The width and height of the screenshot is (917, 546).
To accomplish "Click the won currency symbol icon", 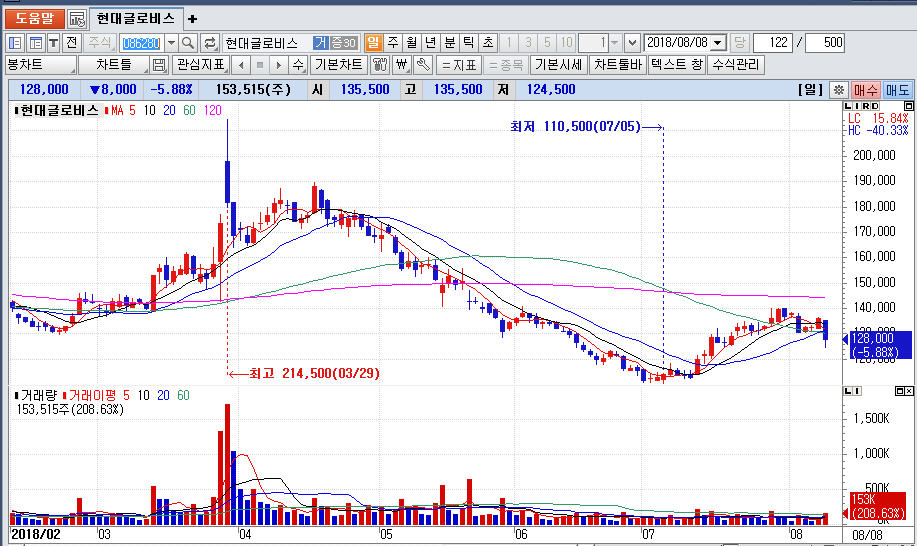I will click(401, 65).
